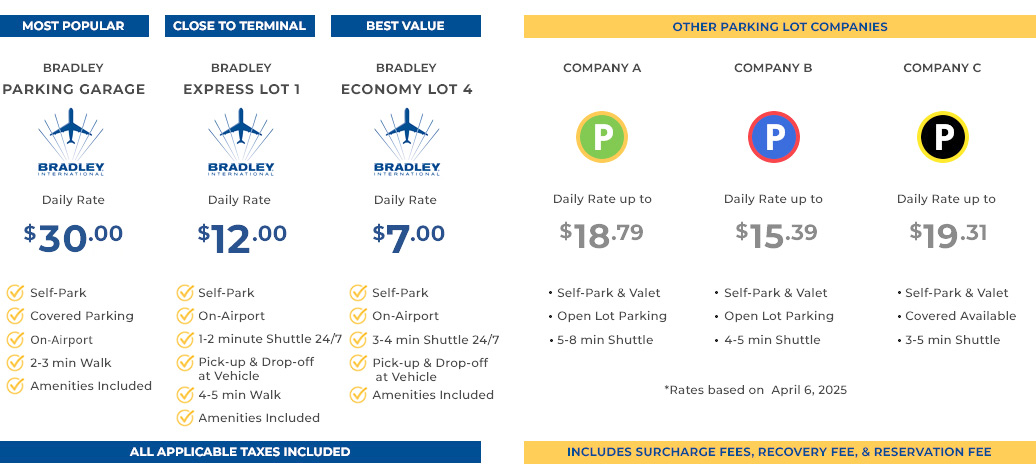Click the All Applicable Taxes Included bar
Viewport: 1036px width, 468px height.
pyautogui.click(x=240, y=452)
